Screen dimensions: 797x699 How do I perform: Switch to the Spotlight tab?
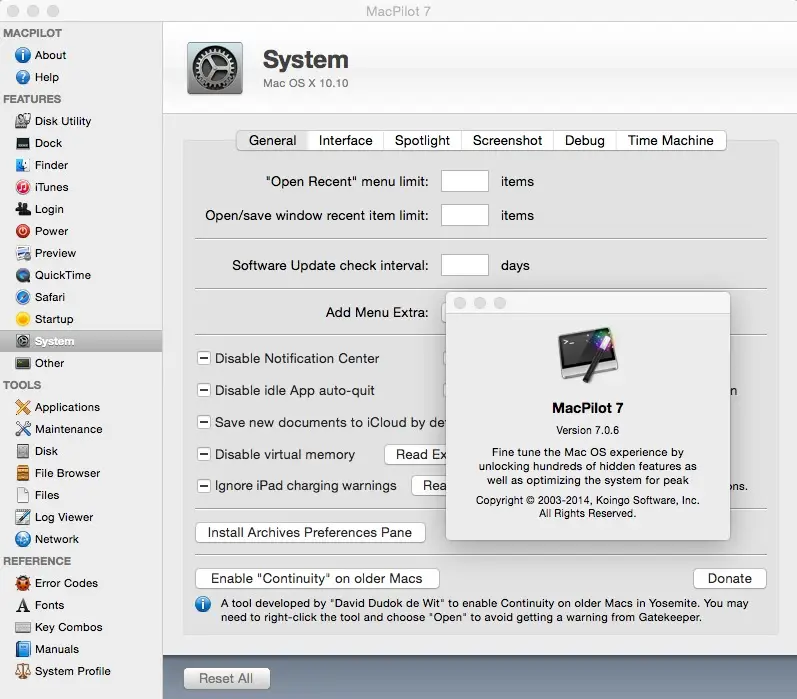(422, 140)
